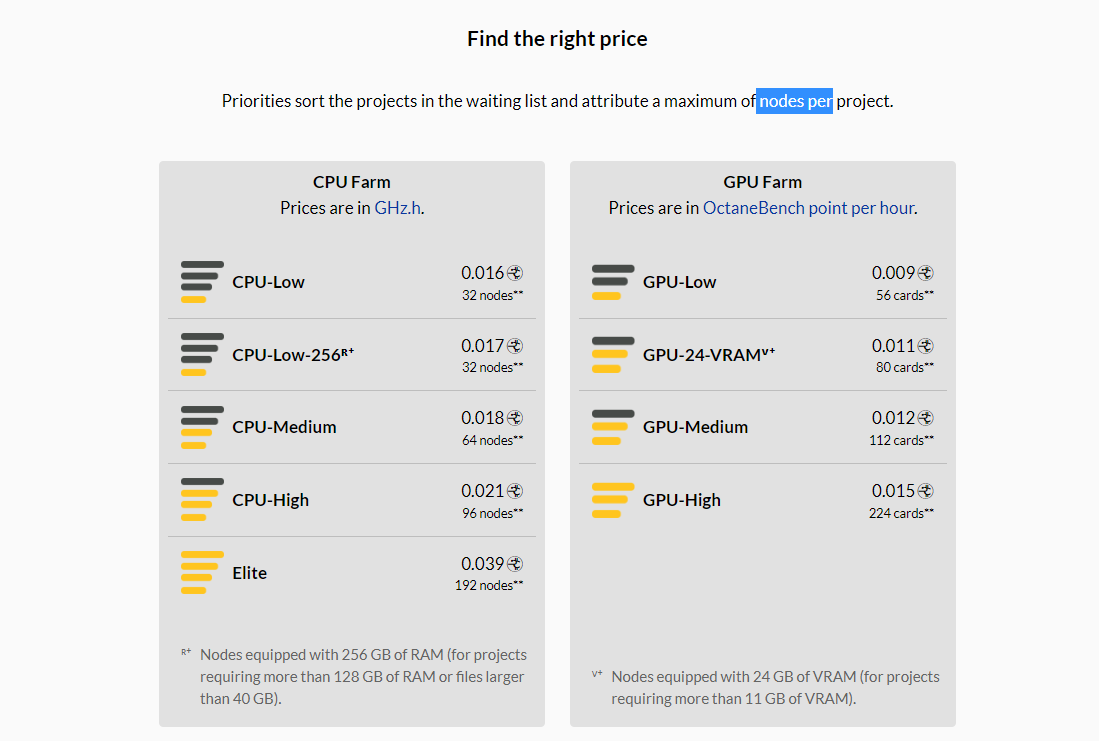1099x741 pixels.
Task: Click the credit coin icon beside 0.039
Action: tap(515, 564)
